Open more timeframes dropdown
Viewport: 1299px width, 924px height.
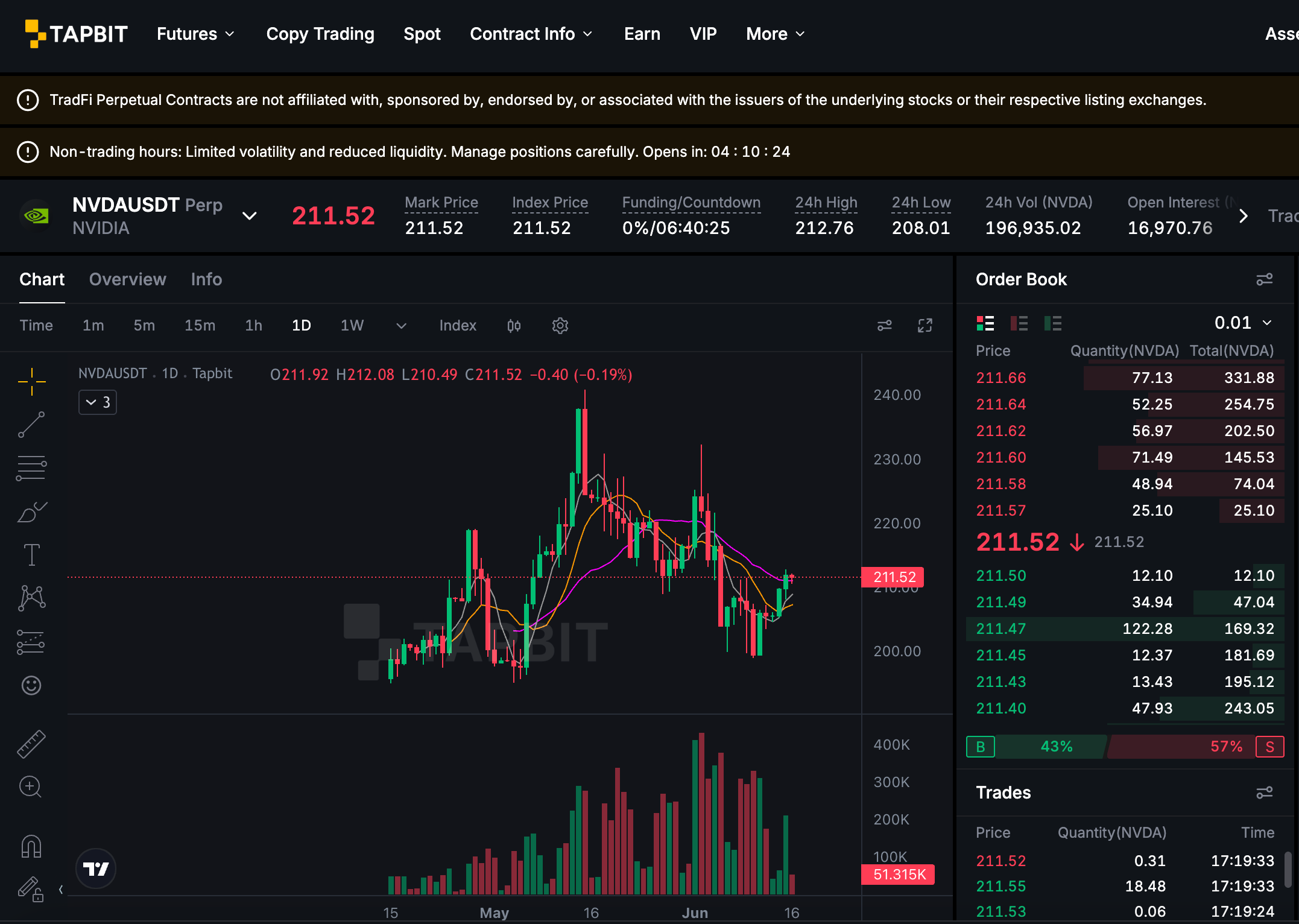tap(401, 326)
